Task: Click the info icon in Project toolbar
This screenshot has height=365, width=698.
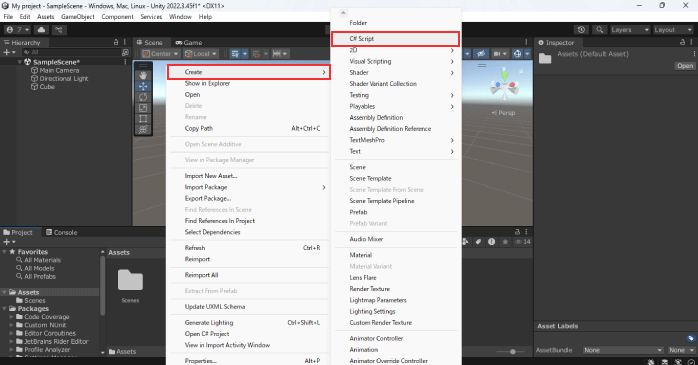Action: click(x=491, y=242)
